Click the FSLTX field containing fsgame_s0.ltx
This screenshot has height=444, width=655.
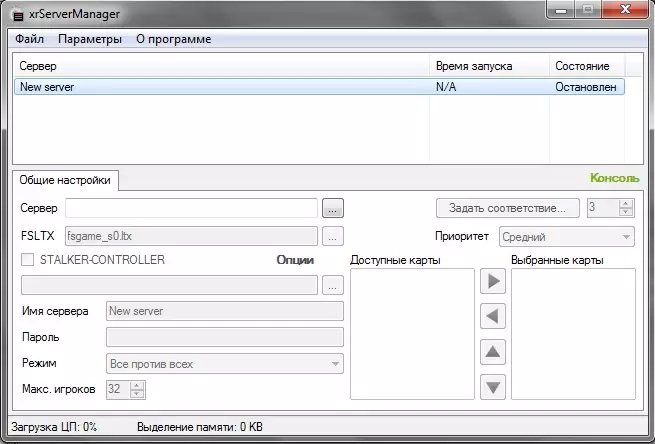pos(191,236)
